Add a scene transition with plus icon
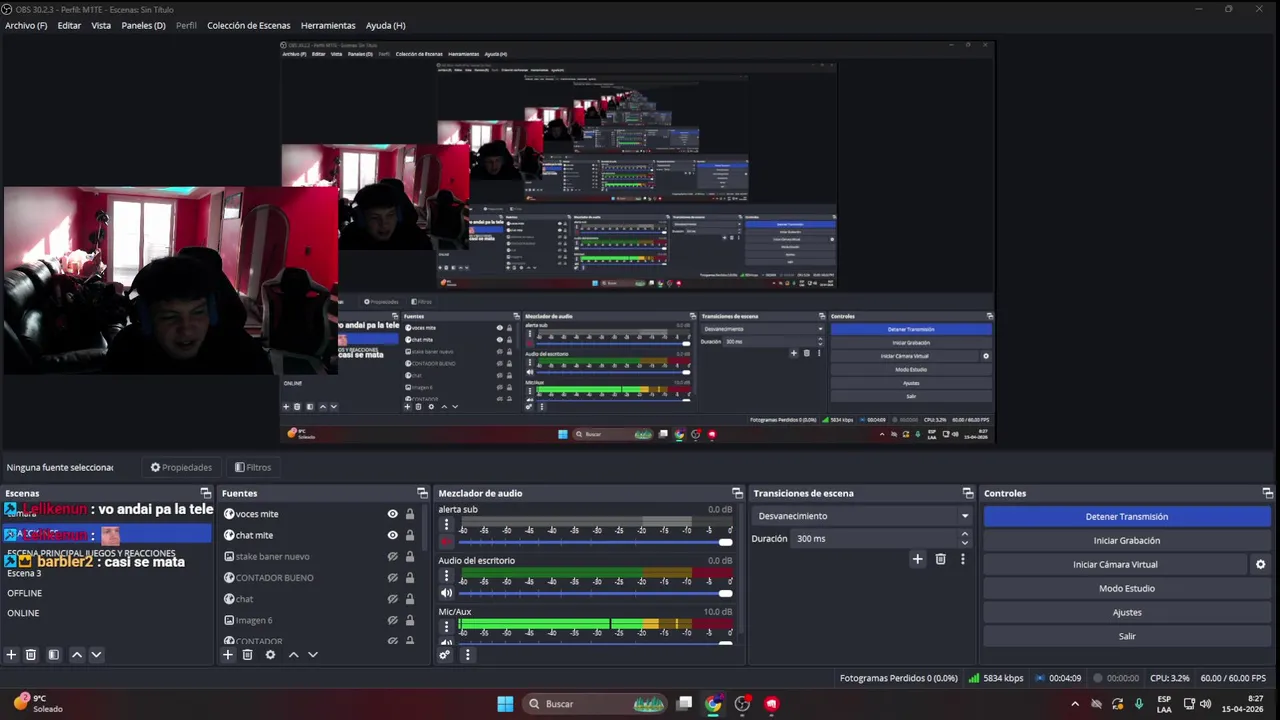Viewport: 1280px width, 720px height. coord(917,559)
